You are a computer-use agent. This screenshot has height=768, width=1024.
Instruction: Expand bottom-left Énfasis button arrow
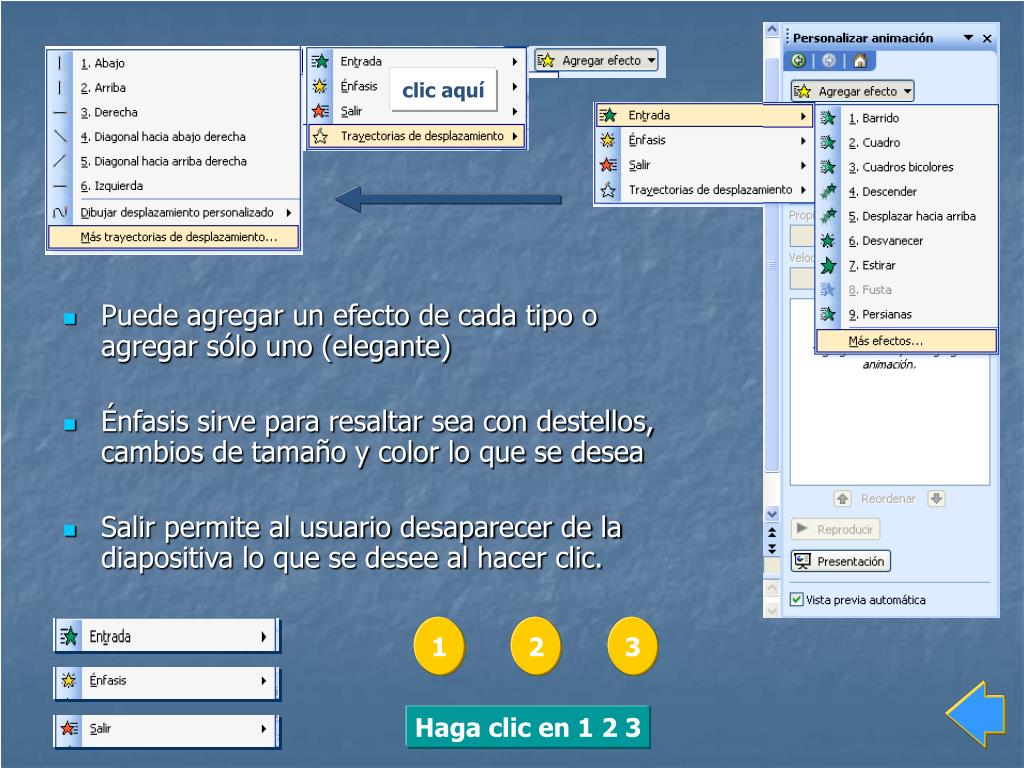point(264,680)
